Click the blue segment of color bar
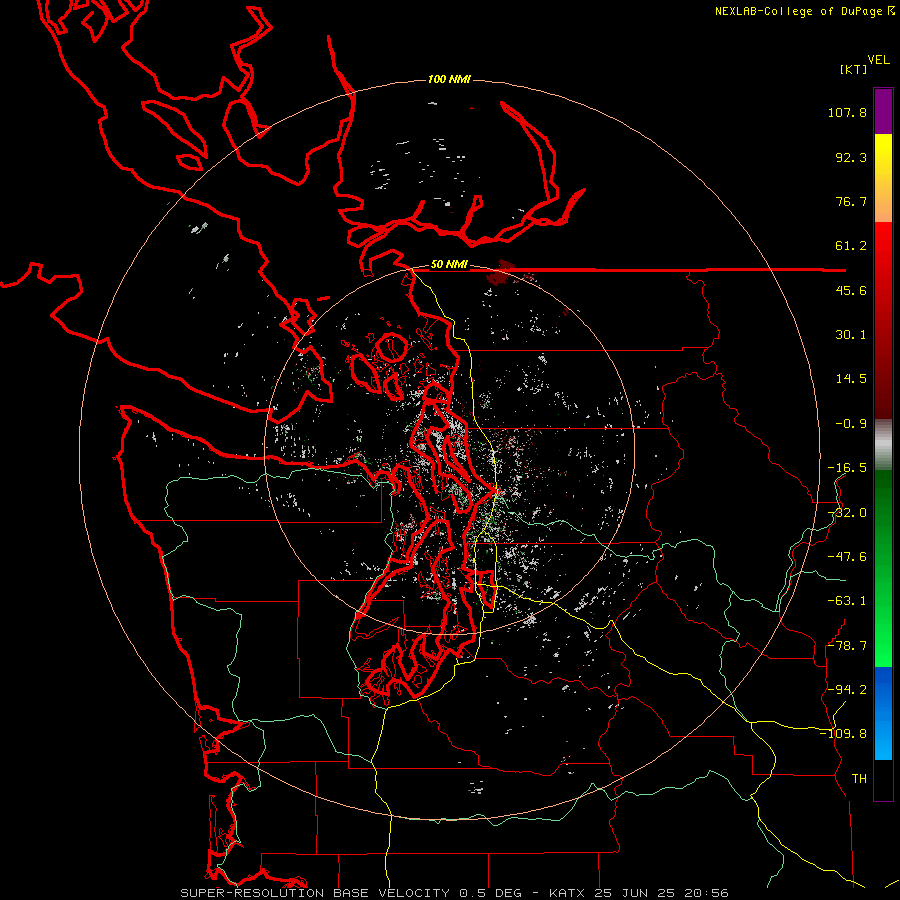This screenshot has width=900, height=900. [883, 713]
